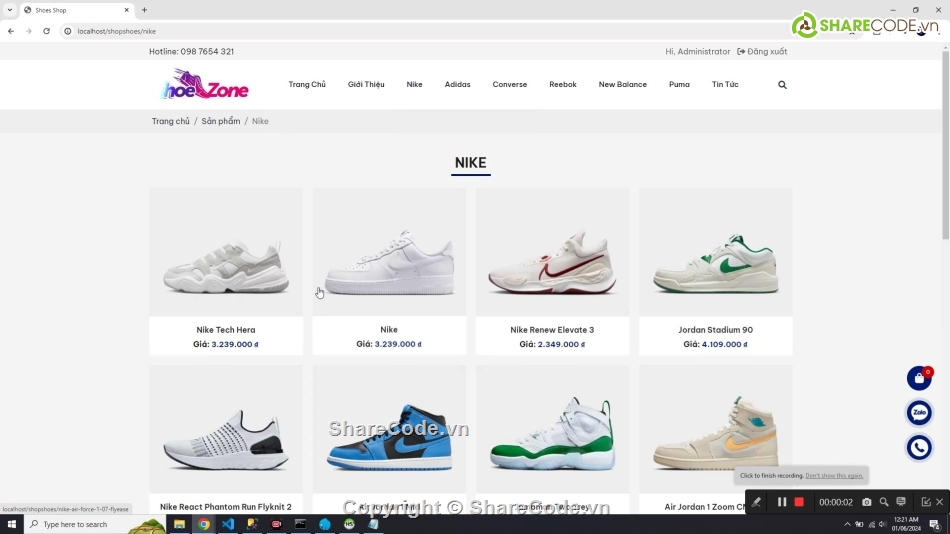
Task: Click the Nike Renew Elevate 3 image
Action: (552, 252)
